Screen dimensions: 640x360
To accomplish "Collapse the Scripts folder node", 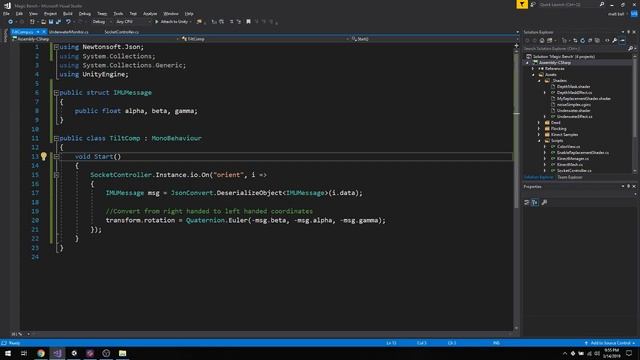I will (539, 141).
